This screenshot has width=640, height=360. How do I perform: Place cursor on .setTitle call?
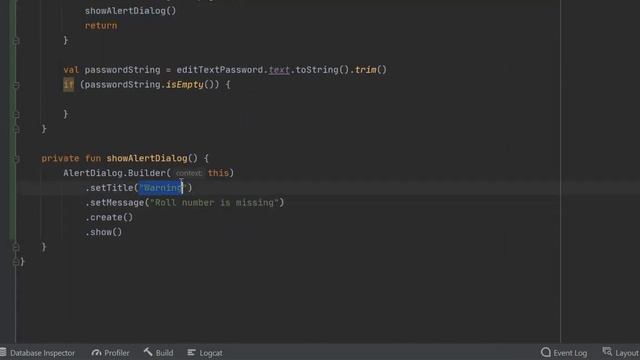(110, 188)
